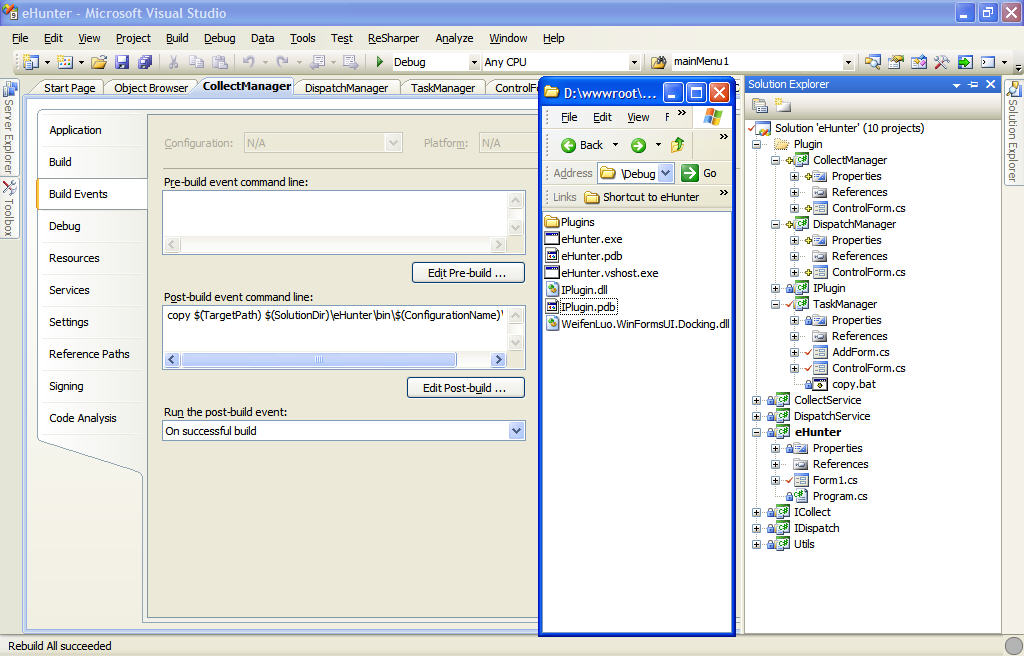
Task: Click the Cut scissors icon
Action: [173, 62]
